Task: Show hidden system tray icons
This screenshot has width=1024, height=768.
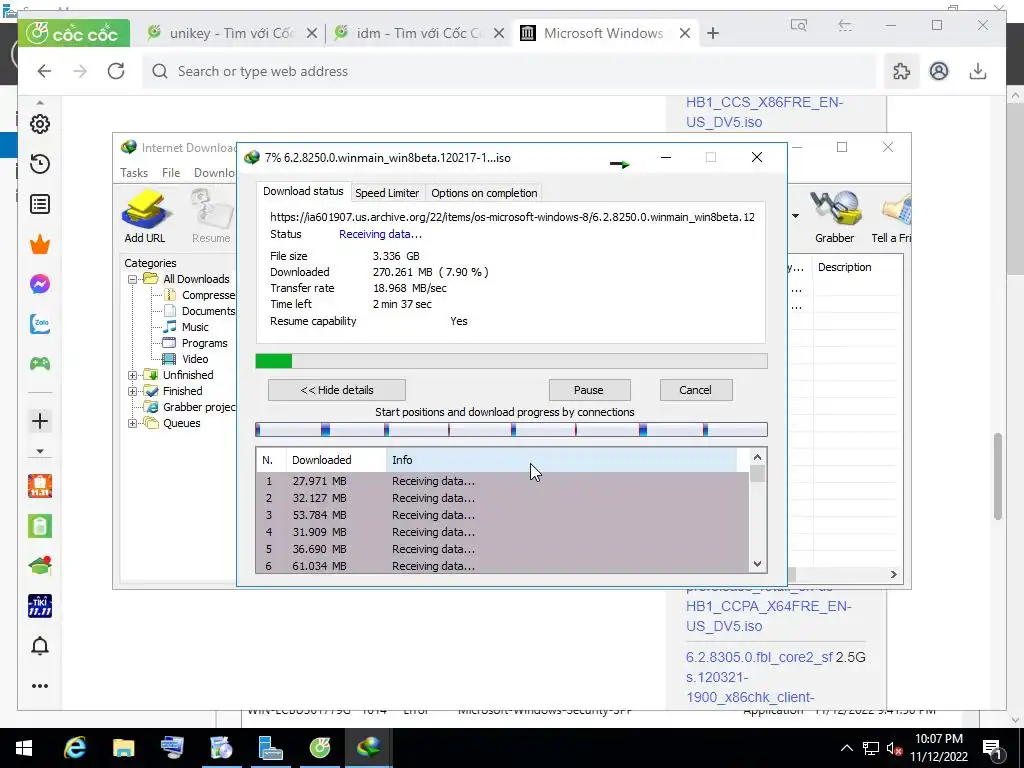Action: coord(846,748)
